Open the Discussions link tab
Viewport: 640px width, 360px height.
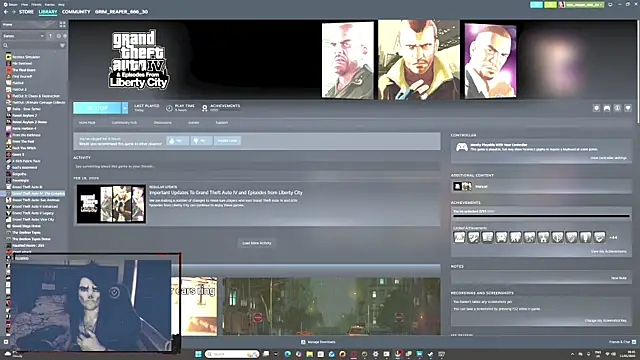pos(162,122)
